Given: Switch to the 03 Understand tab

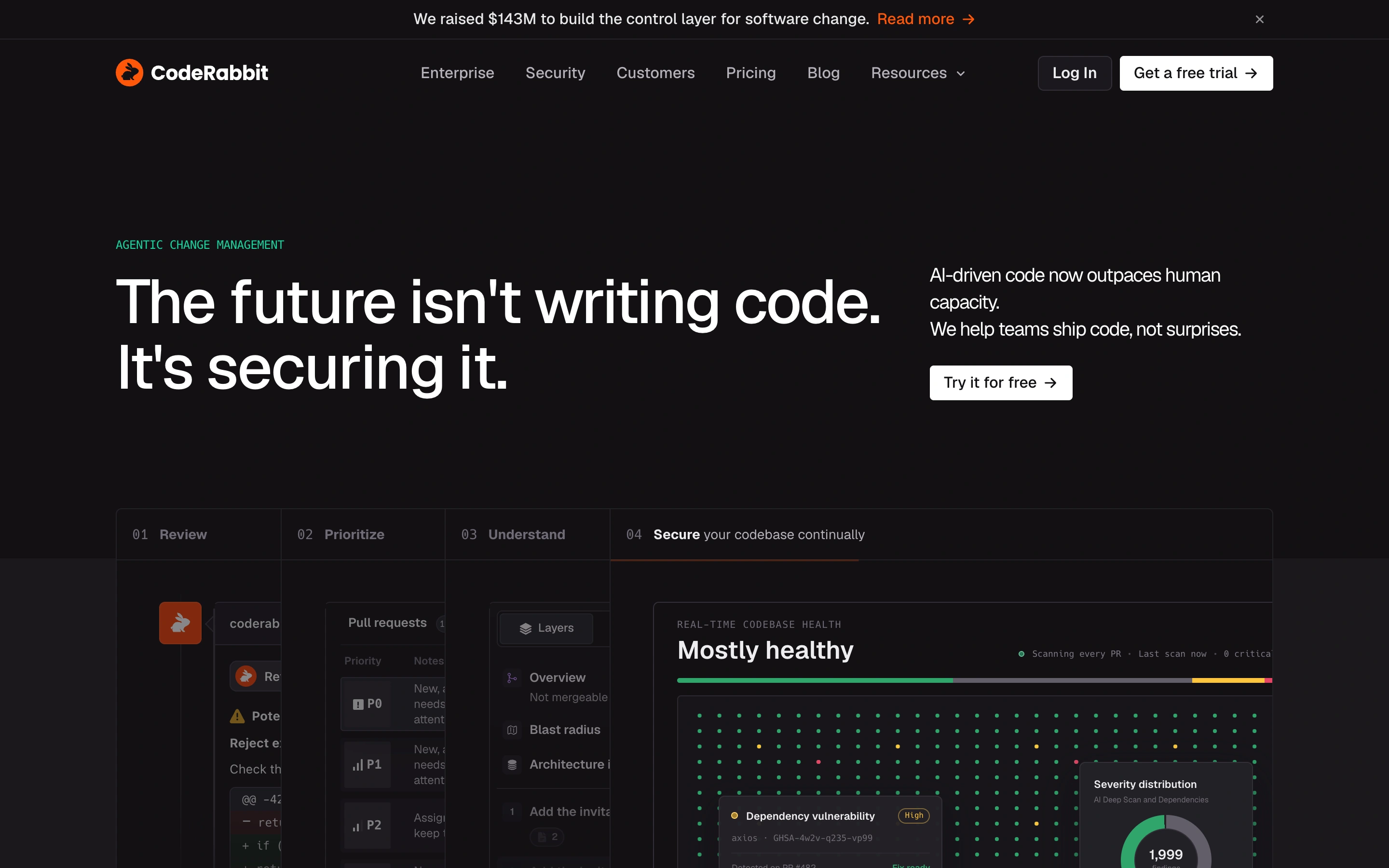Looking at the screenshot, I should click(528, 534).
